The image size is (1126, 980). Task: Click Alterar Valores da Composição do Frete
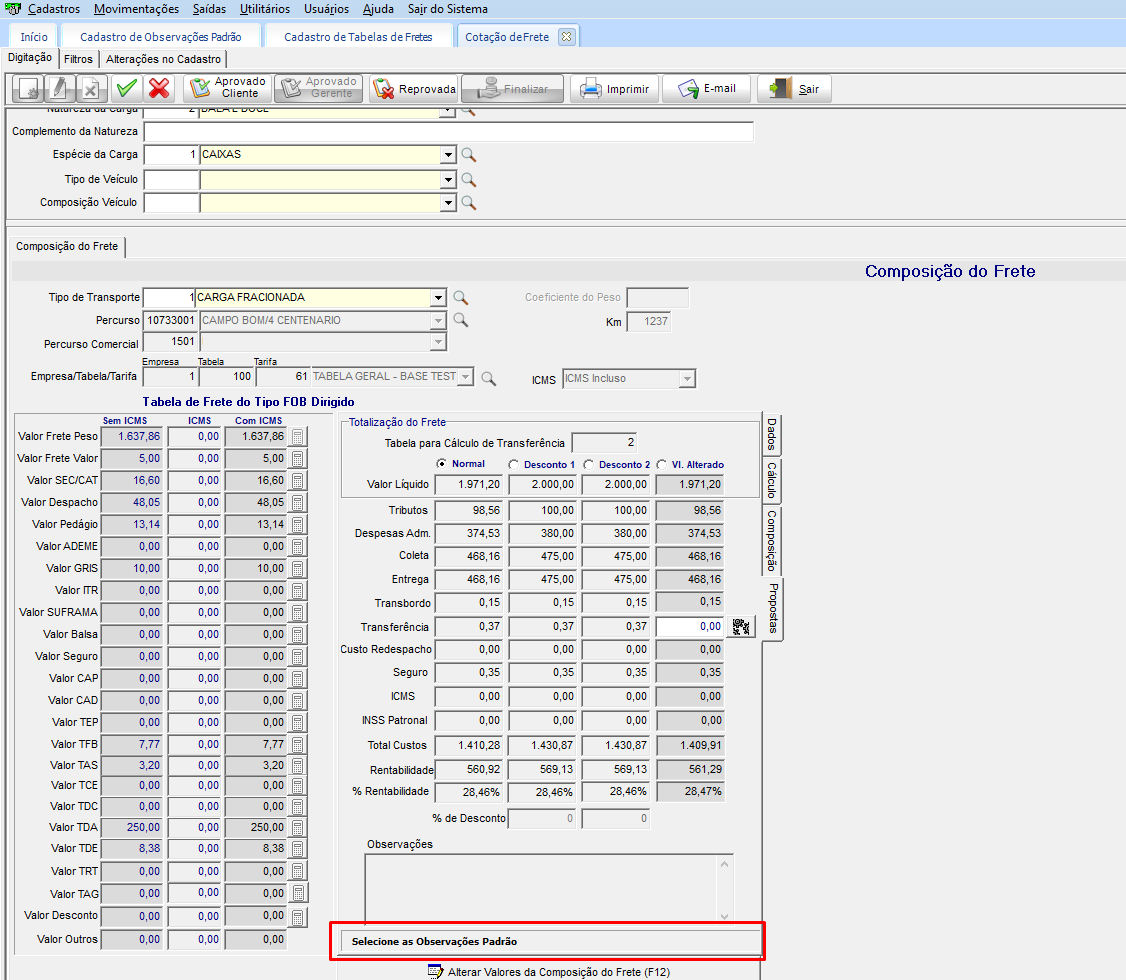pos(555,971)
